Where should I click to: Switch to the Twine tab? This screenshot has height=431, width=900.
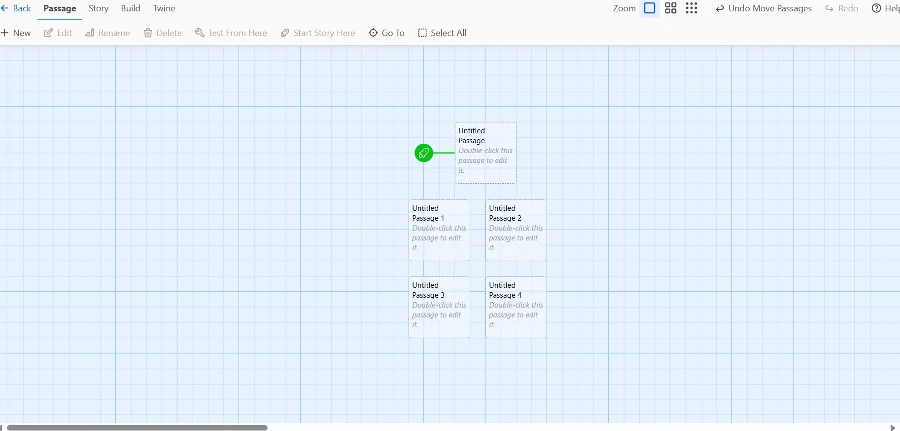(x=164, y=8)
